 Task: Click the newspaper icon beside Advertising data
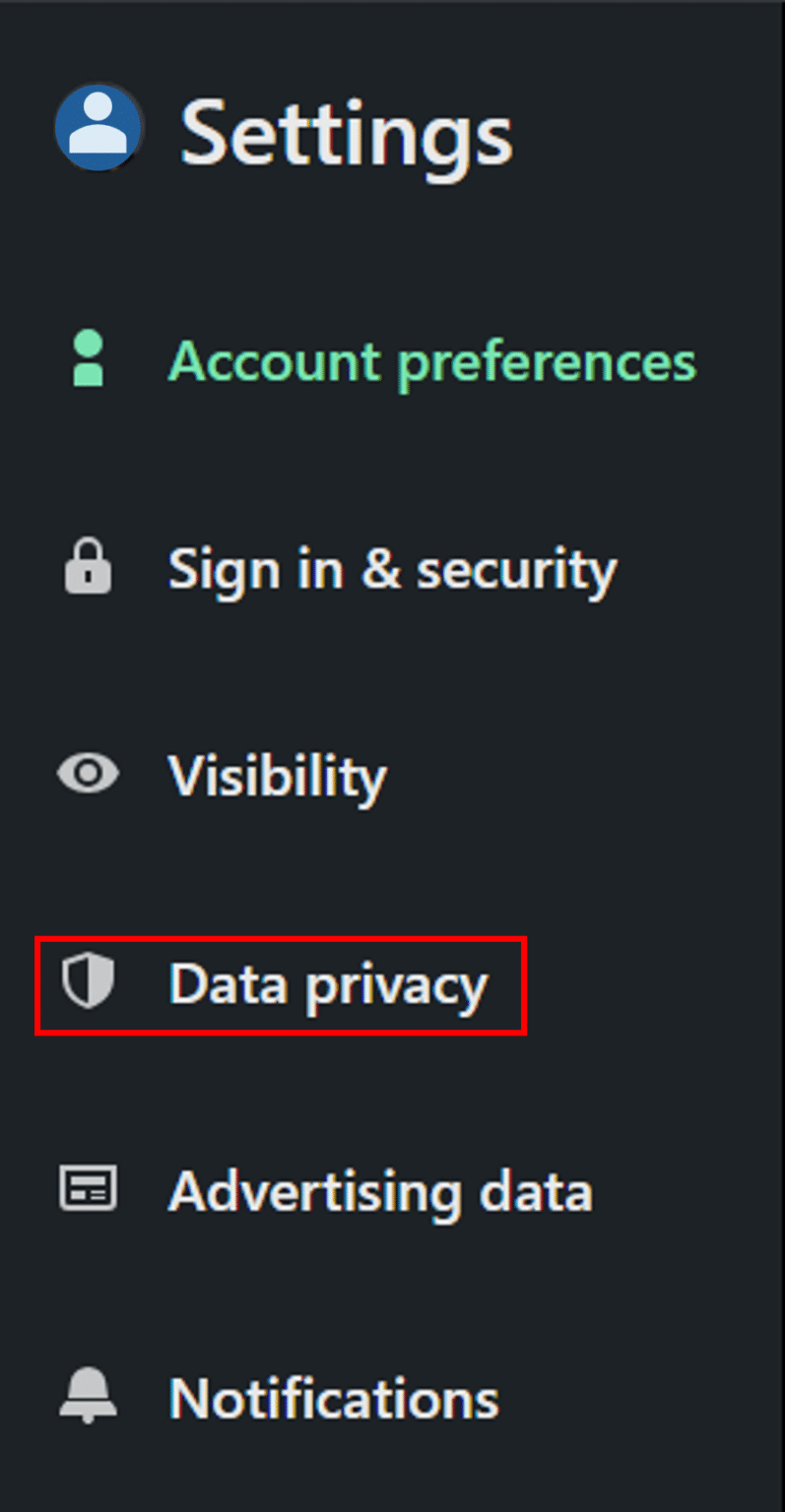pos(89,1189)
